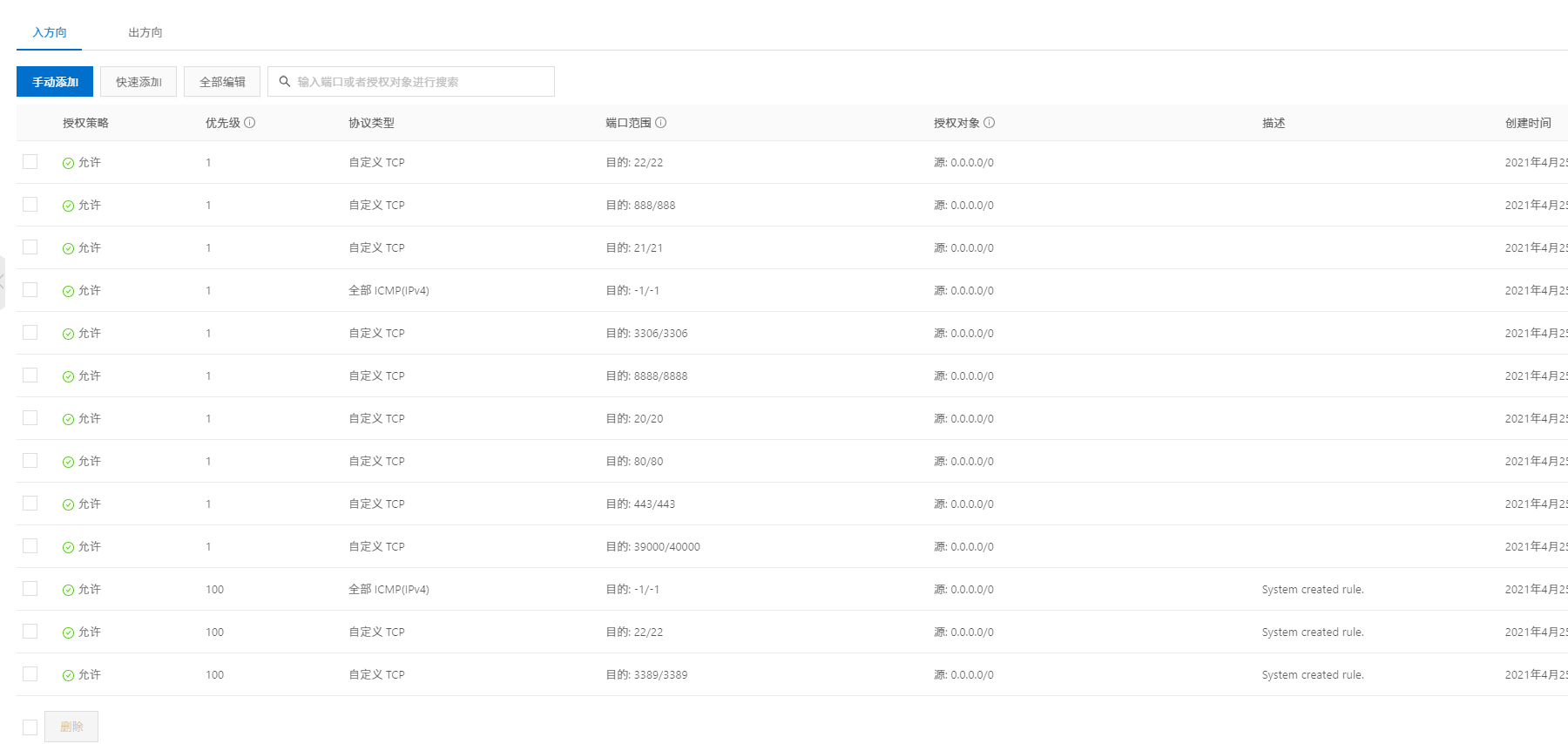Click port range 目的: 443/443

pos(640,504)
